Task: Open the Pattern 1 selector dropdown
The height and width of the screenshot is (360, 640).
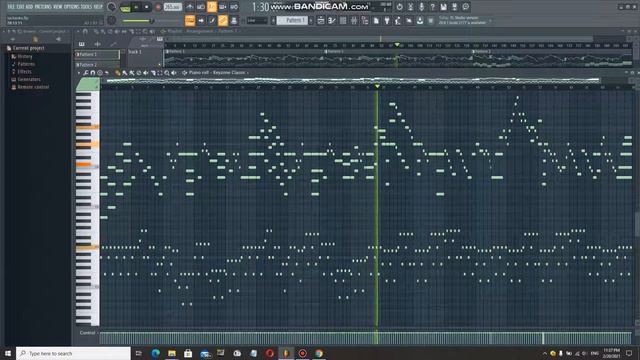Action: (x=292, y=20)
